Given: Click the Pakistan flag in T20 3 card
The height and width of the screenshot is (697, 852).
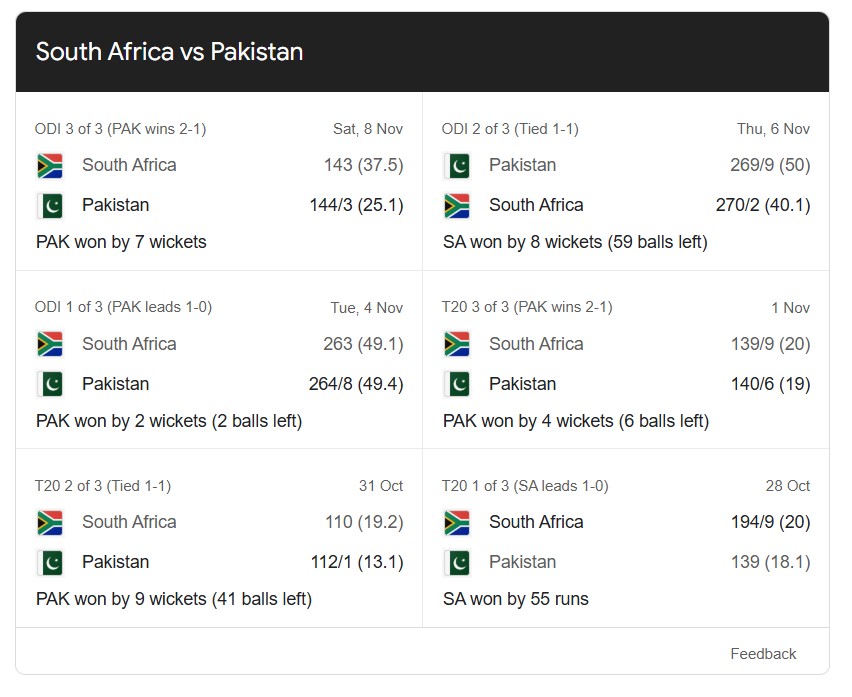Looking at the screenshot, I should pyautogui.click(x=456, y=383).
